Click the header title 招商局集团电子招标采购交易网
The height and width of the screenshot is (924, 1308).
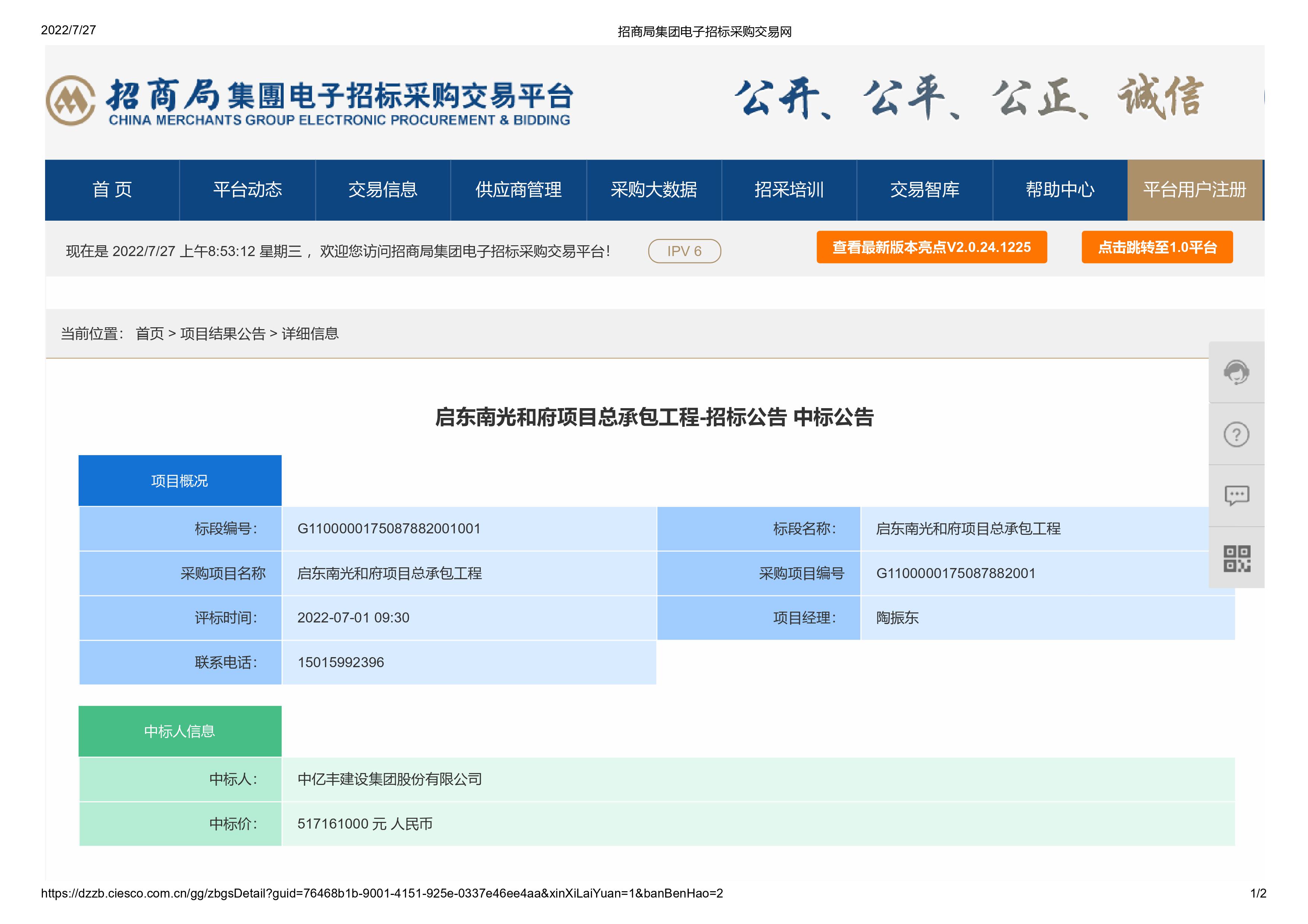click(x=705, y=32)
